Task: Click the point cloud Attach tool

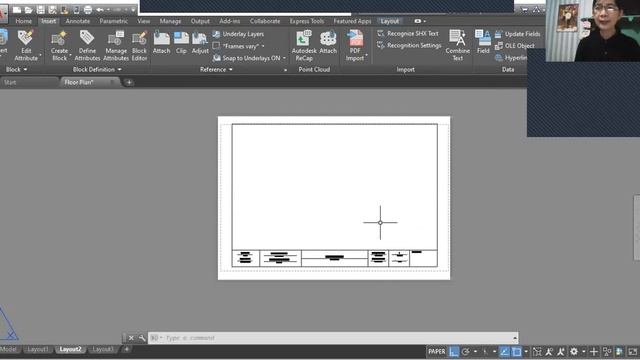Action: 328,42
